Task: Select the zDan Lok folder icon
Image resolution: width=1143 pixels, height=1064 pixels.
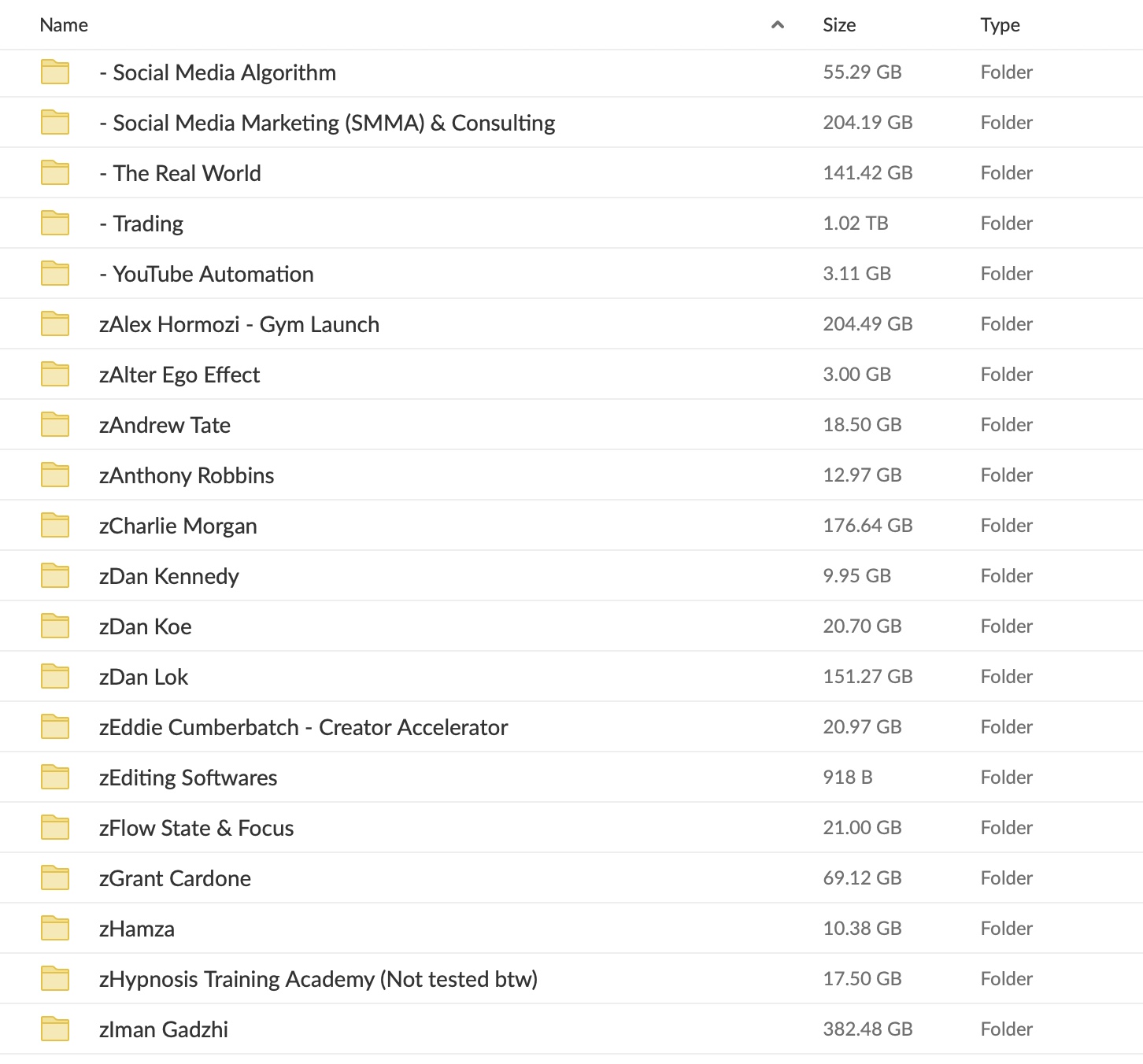Action: click(54, 676)
